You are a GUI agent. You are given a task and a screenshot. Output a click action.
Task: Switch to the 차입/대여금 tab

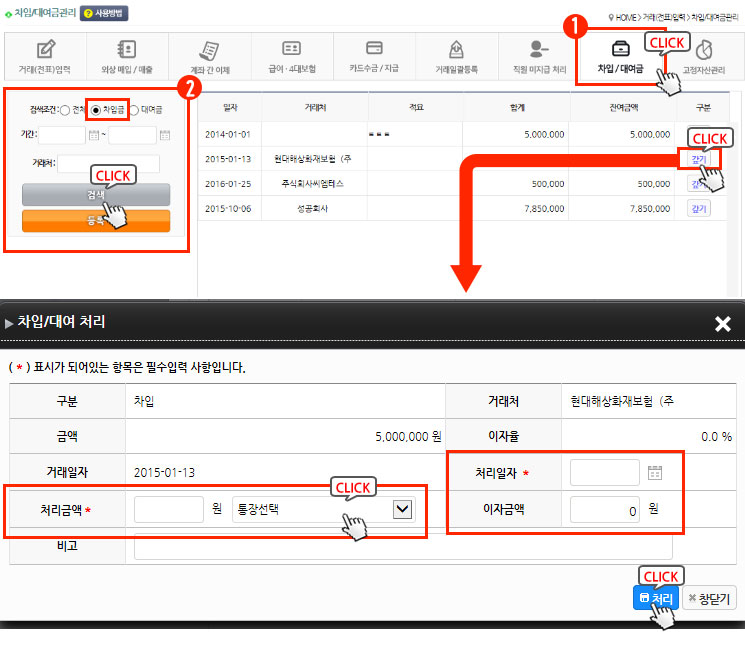(x=620, y=57)
